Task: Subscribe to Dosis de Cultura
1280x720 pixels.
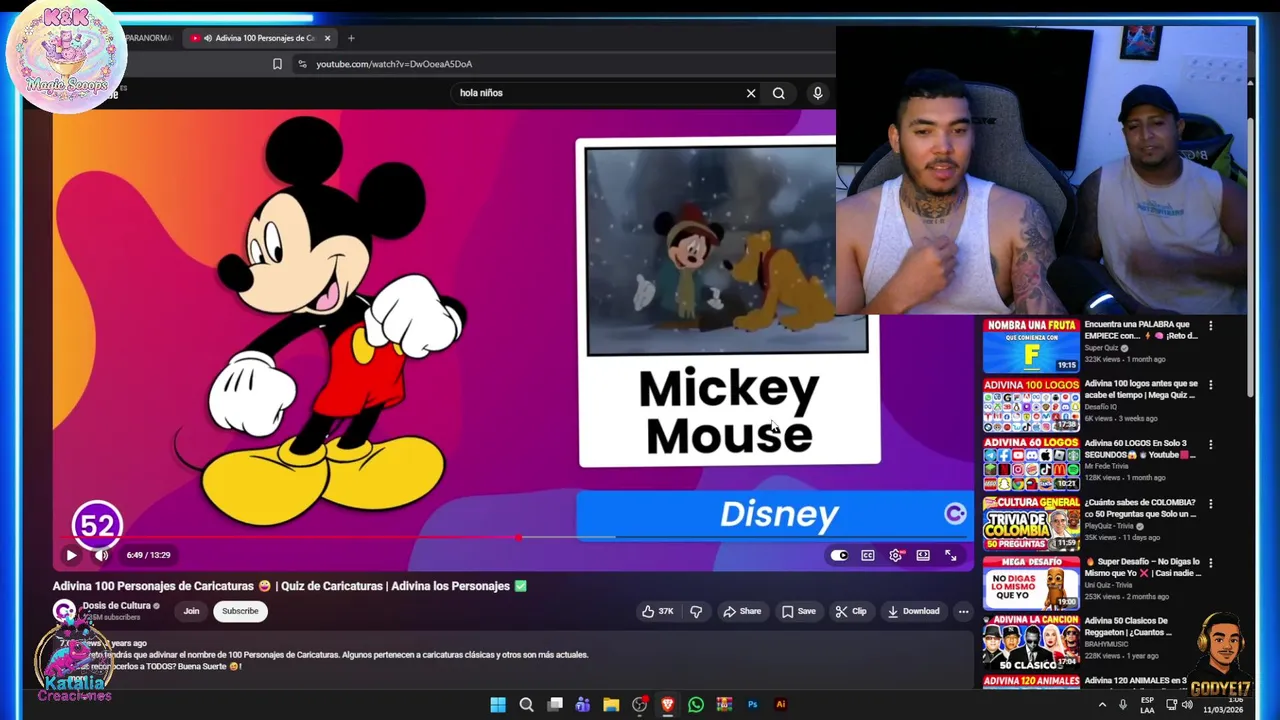Action: [x=240, y=611]
